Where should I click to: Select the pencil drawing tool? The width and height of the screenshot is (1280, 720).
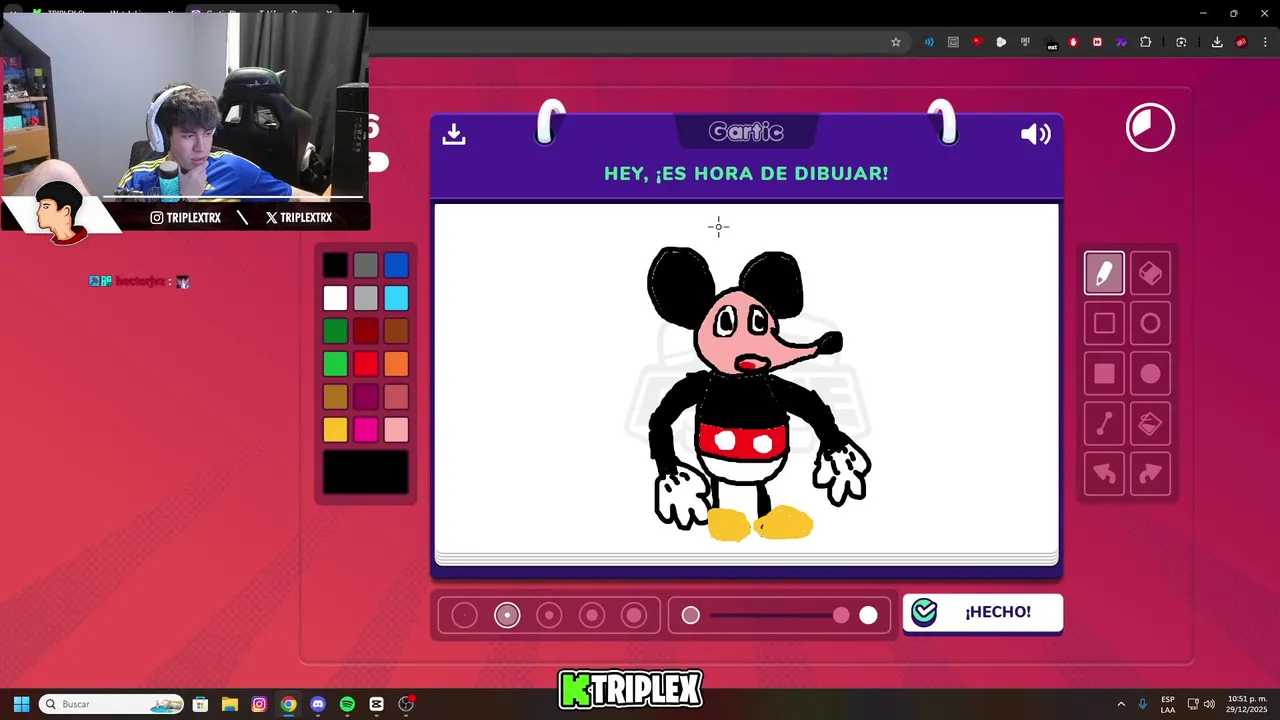1104,273
